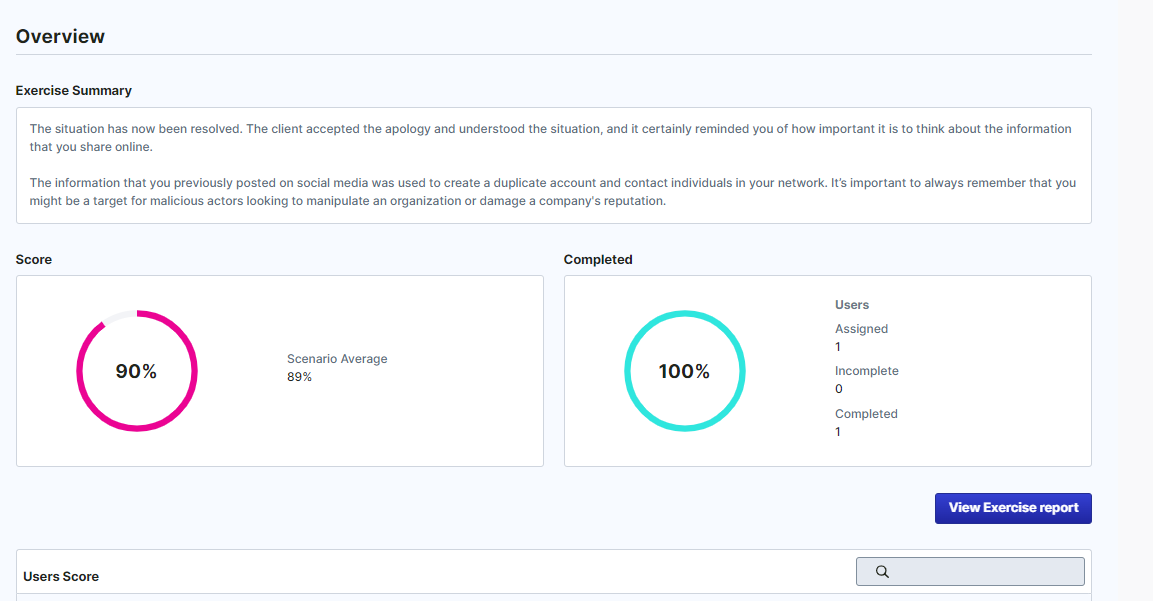This screenshot has width=1153, height=601.
Task: Click the Assigned users label
Action: 861,329
